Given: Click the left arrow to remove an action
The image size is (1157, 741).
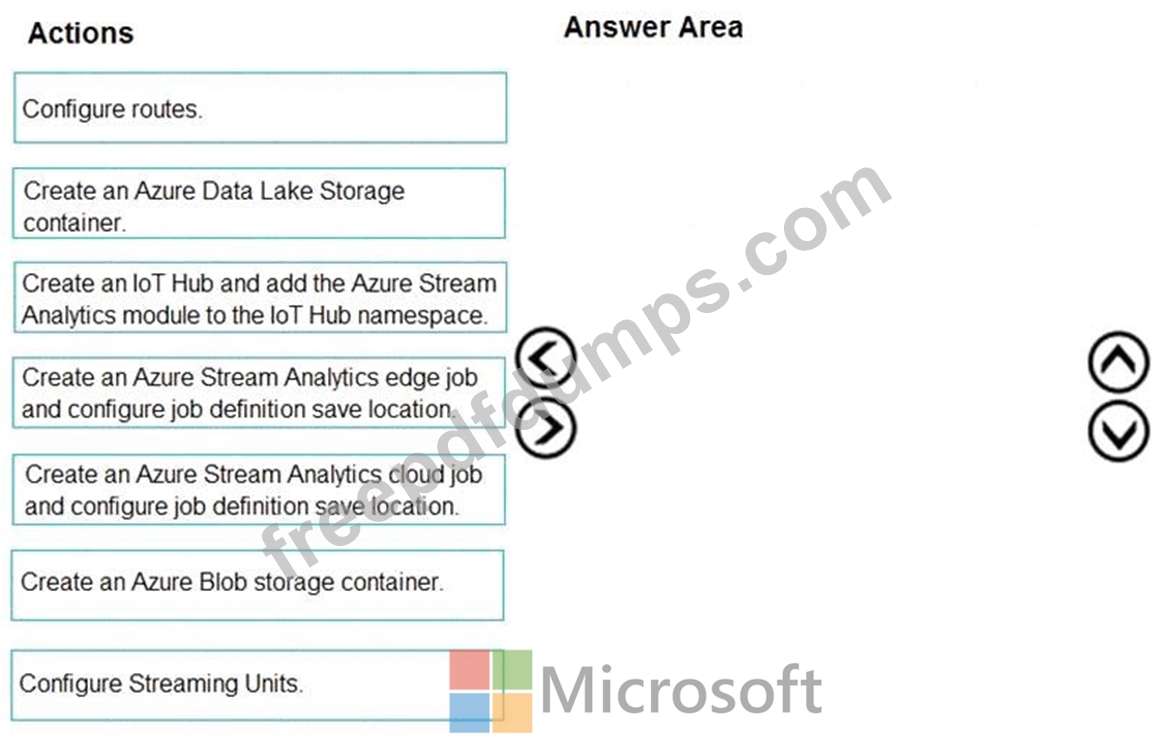Looking at the screenshot, I should point(546,359).
